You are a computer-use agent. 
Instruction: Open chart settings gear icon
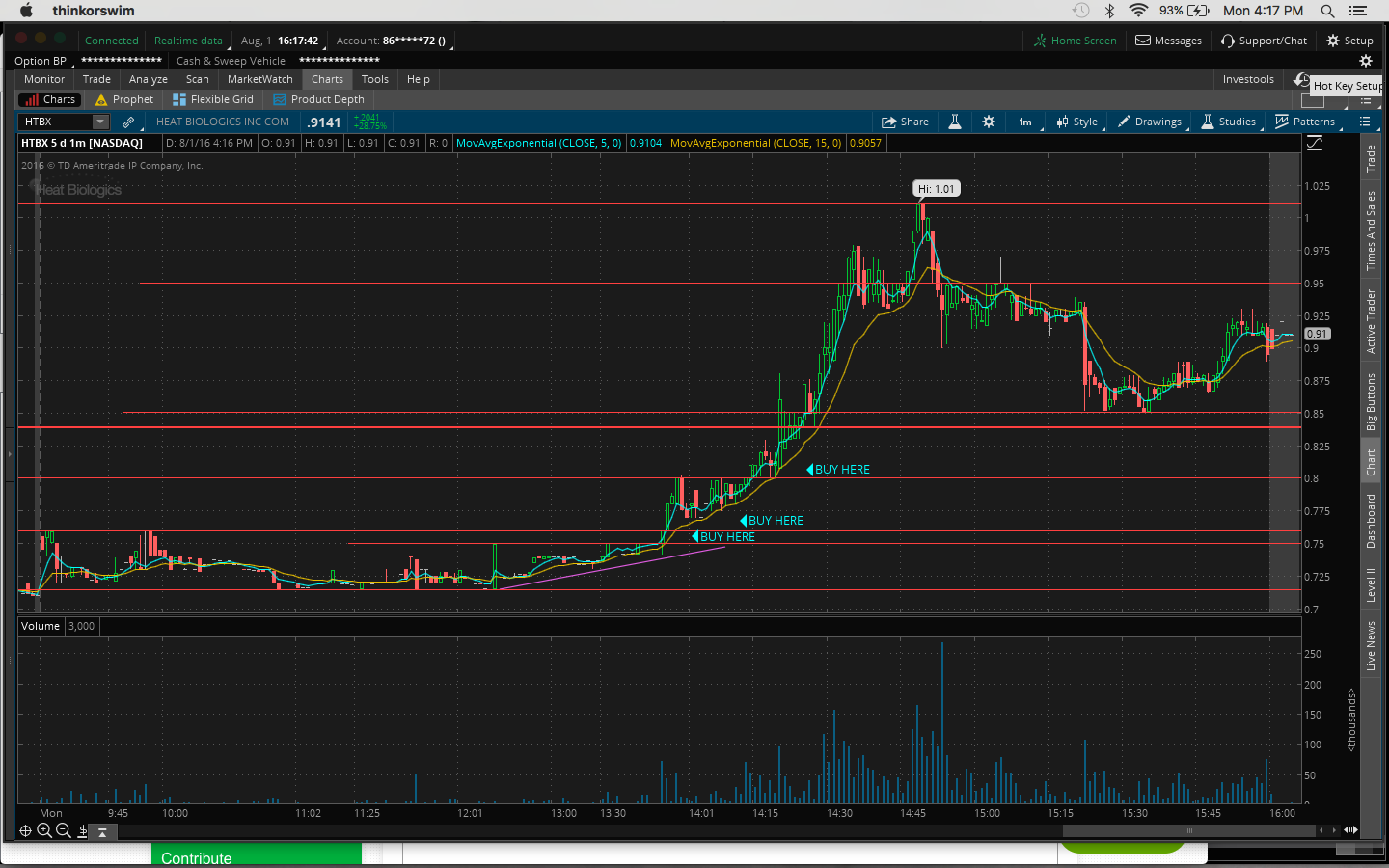[x=989, y=122]
